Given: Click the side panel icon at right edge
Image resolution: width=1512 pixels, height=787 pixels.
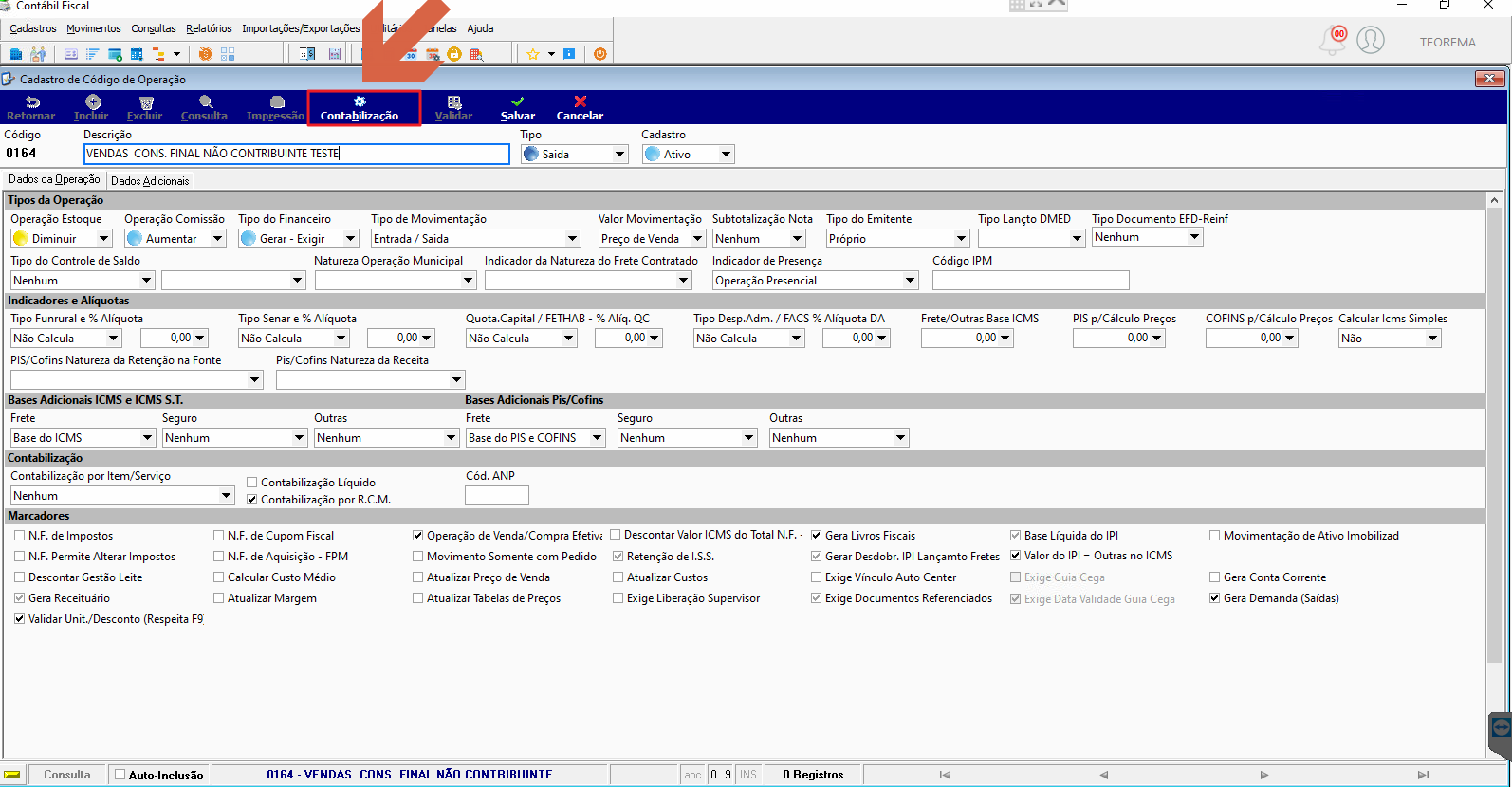Looking at the screenshot, I should [1501, 727].
